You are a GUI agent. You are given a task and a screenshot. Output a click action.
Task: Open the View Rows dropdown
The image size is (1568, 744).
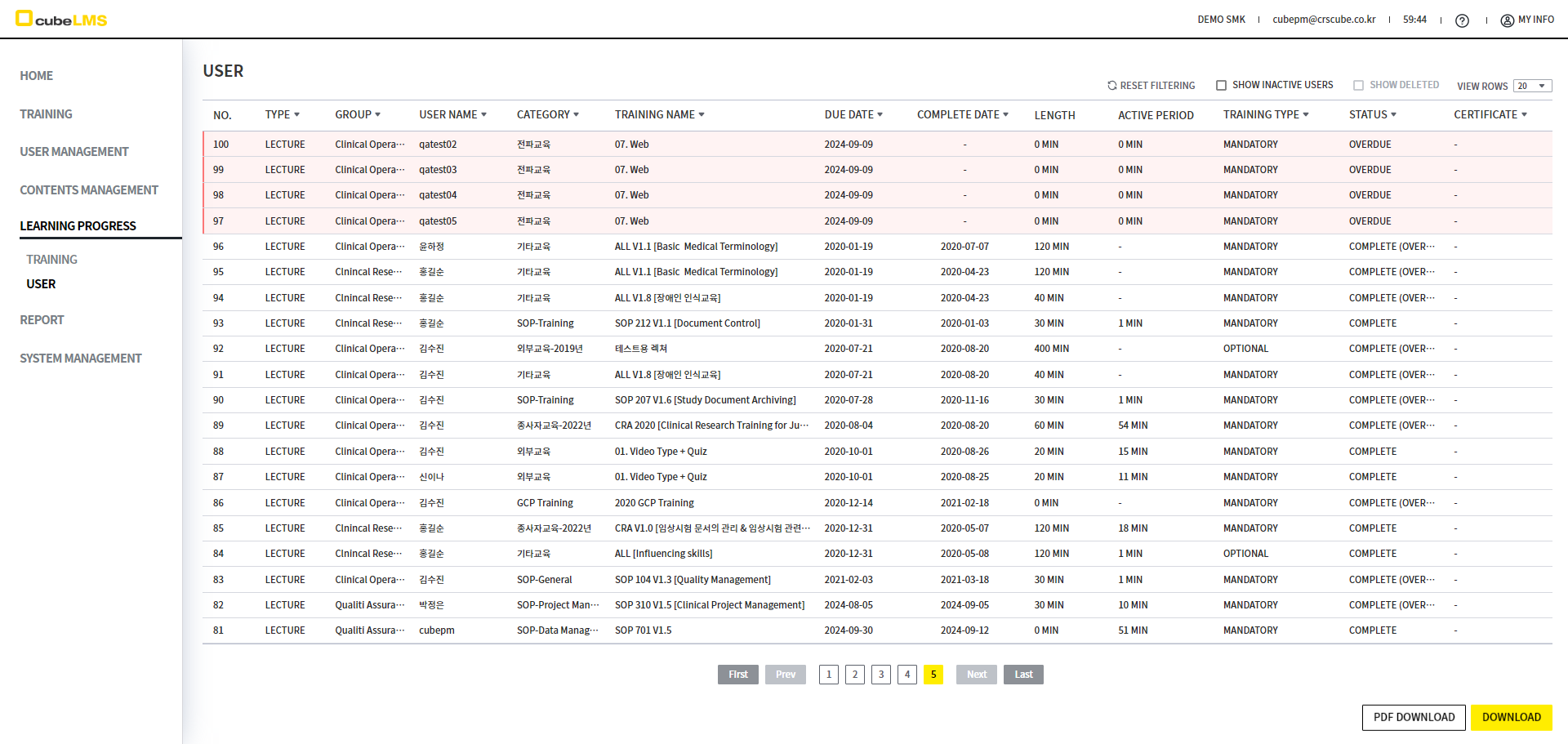[x=1531, y=87]
